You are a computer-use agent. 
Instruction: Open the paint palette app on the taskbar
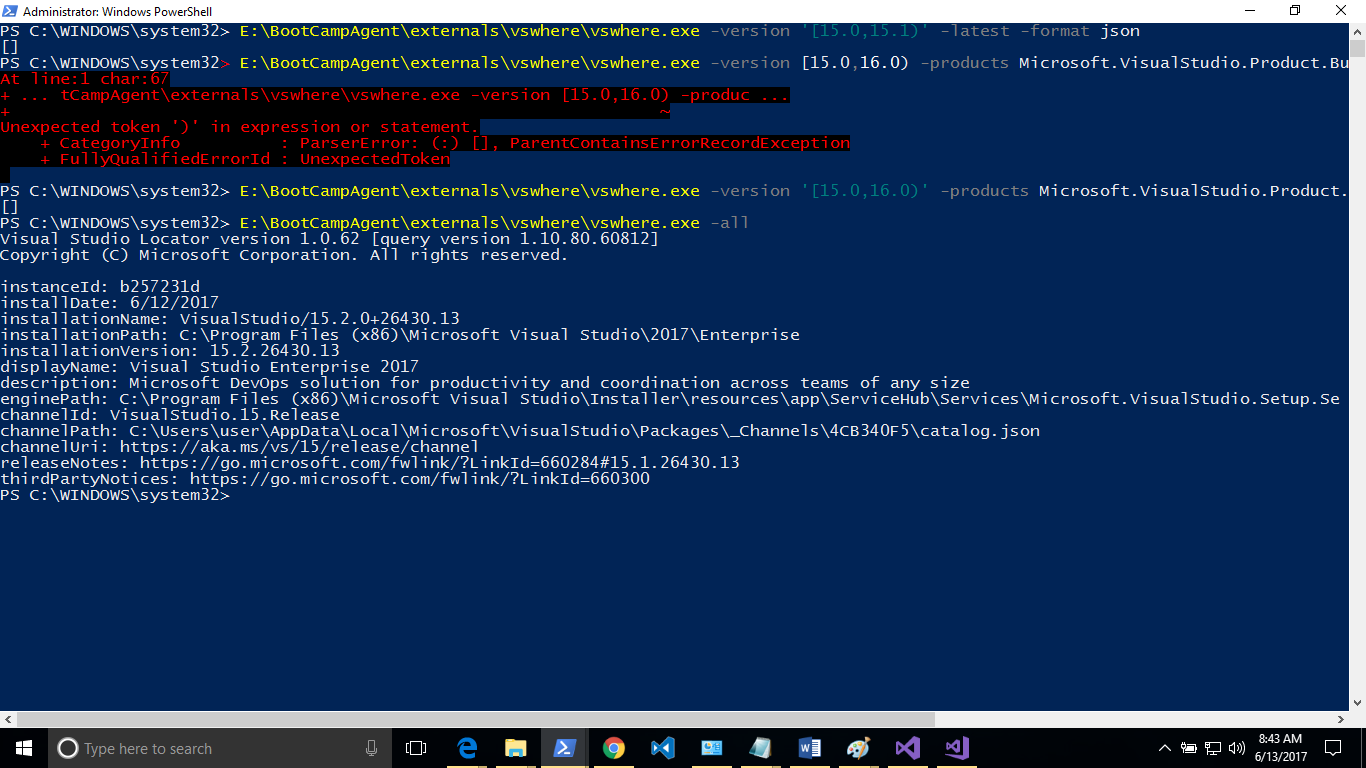coord(859,748)
